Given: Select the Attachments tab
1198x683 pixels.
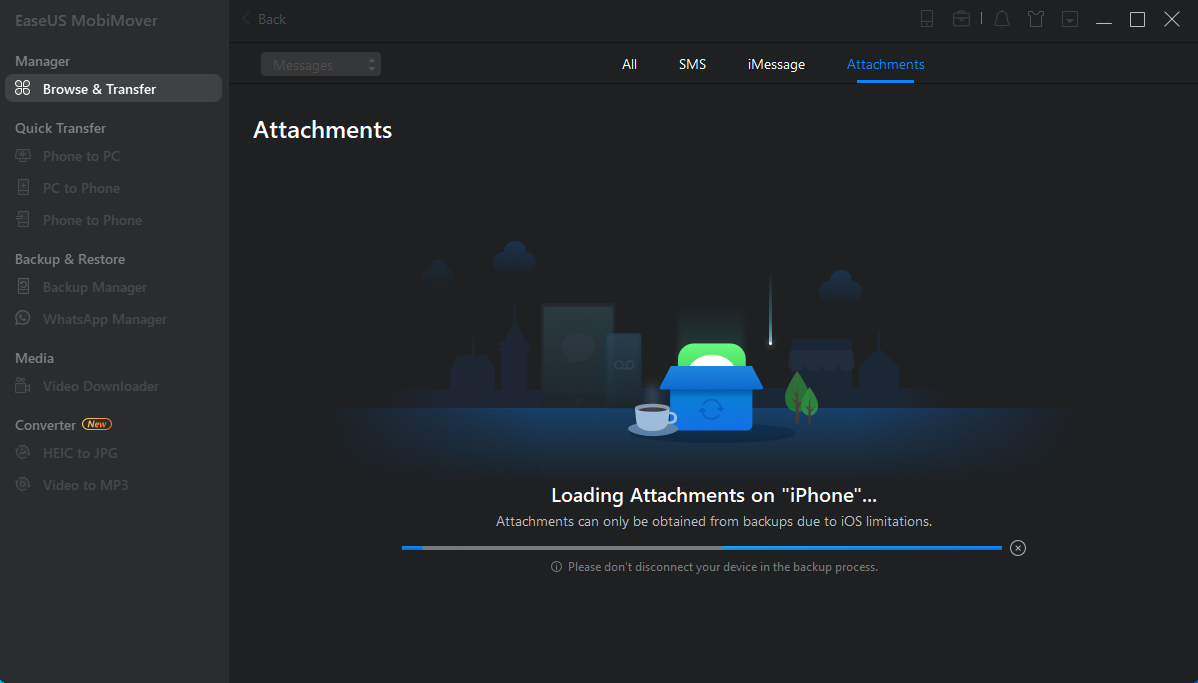Looking at the screenshot, I should point(885,64).
